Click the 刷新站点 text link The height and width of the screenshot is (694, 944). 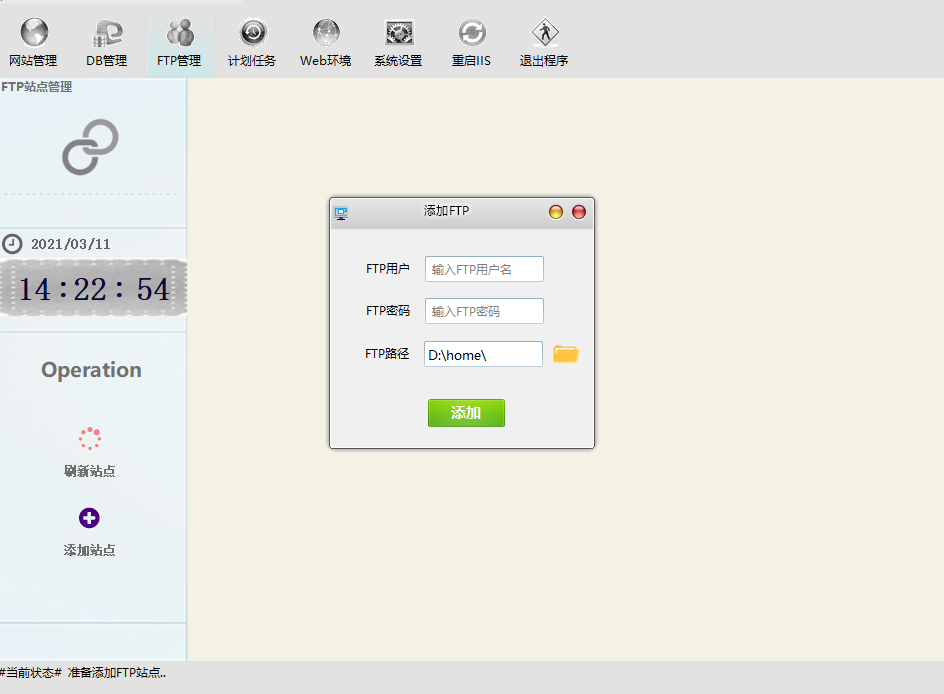tap(90, 471)
